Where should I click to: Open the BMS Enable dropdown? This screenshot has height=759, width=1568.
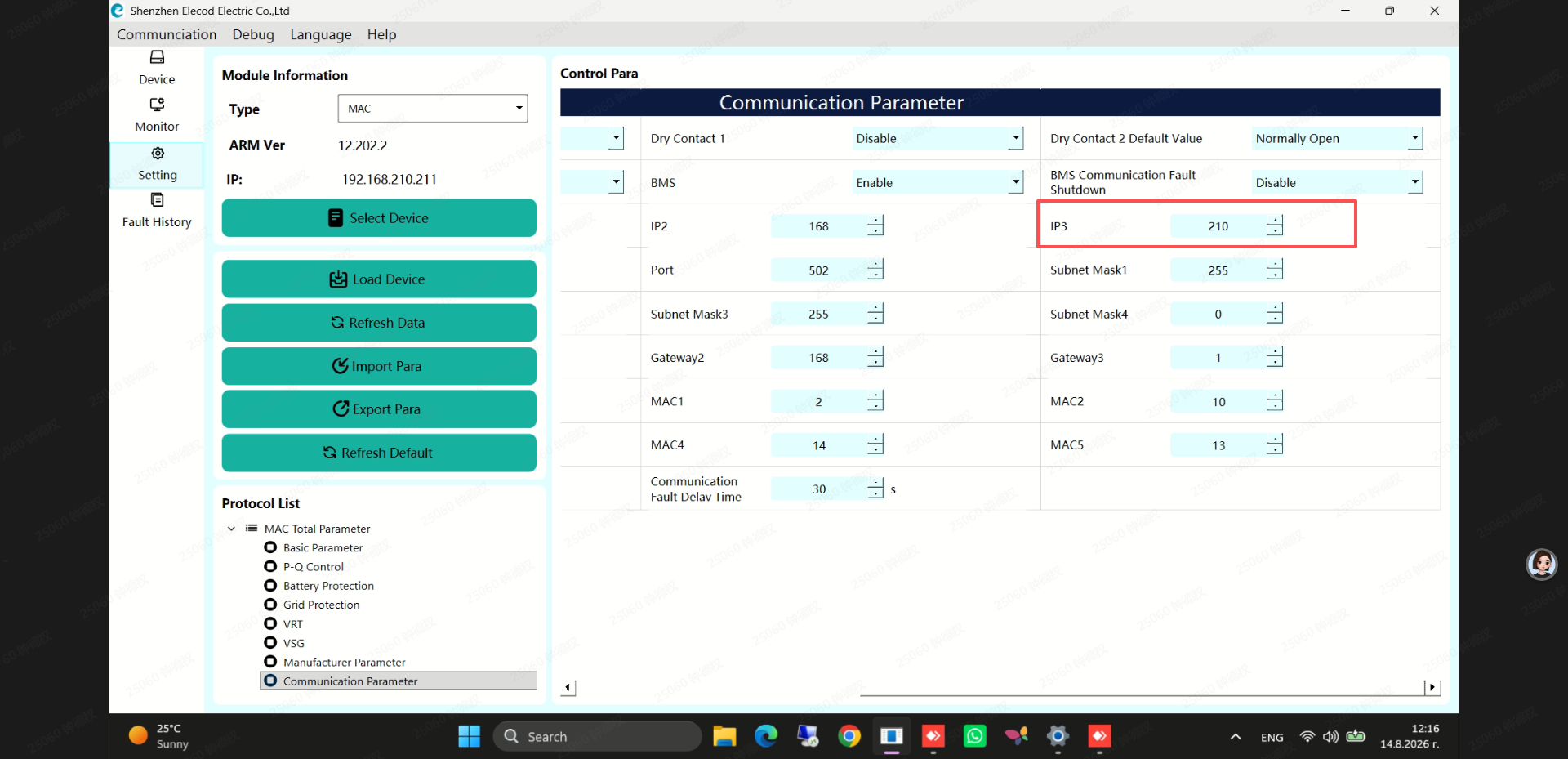click(938, 182)
